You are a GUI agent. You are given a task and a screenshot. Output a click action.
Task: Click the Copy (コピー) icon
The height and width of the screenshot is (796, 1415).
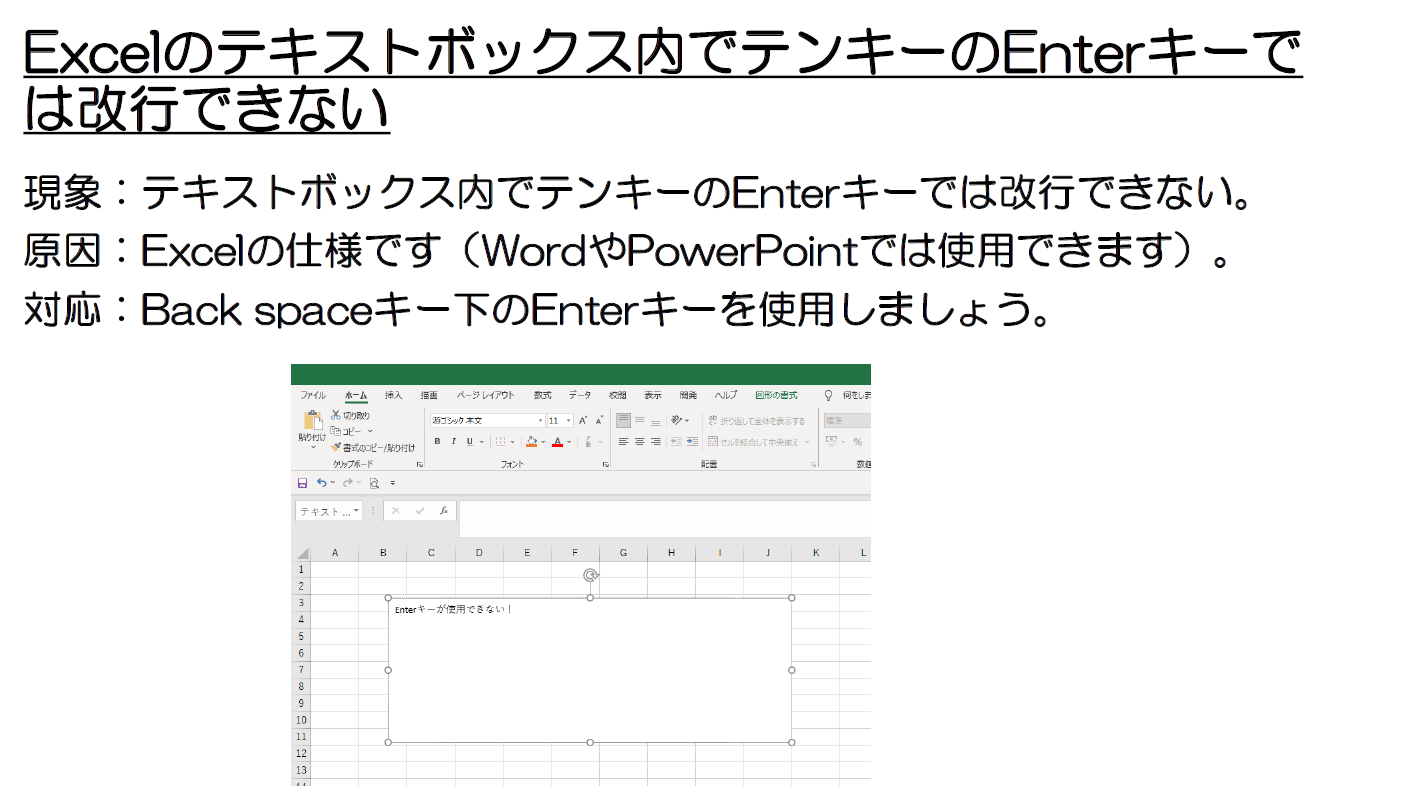[336, 431]
